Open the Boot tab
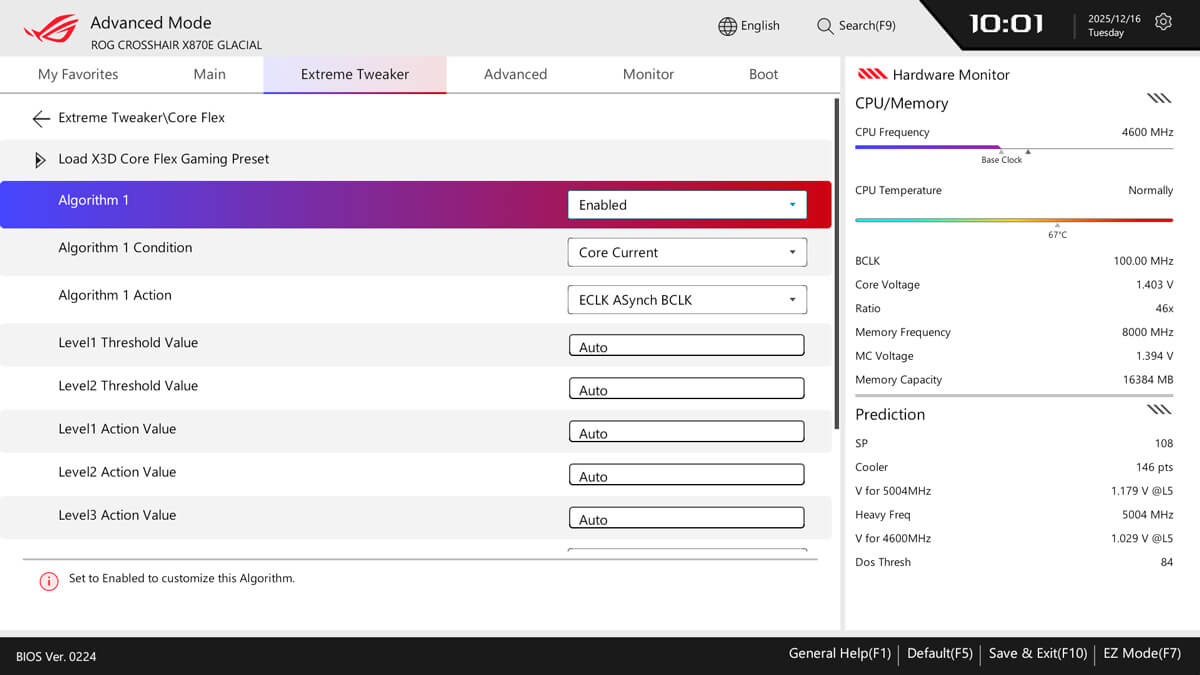Image resolution: width=1200 pixels, height=675 pixels. pos(763,74)
